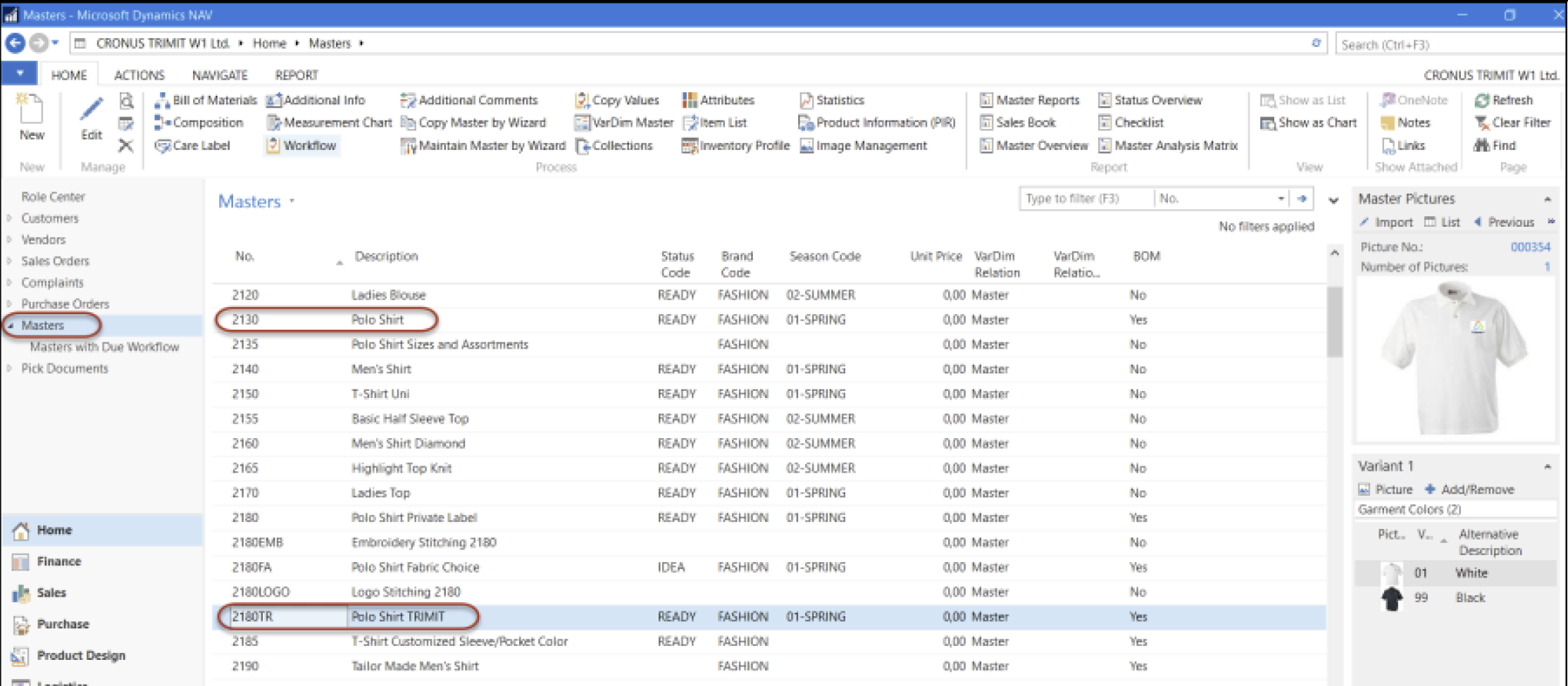The image size is (1568, 686).
Task: Collapse the Master Pictures FactBox
Action: [1548, 199]
